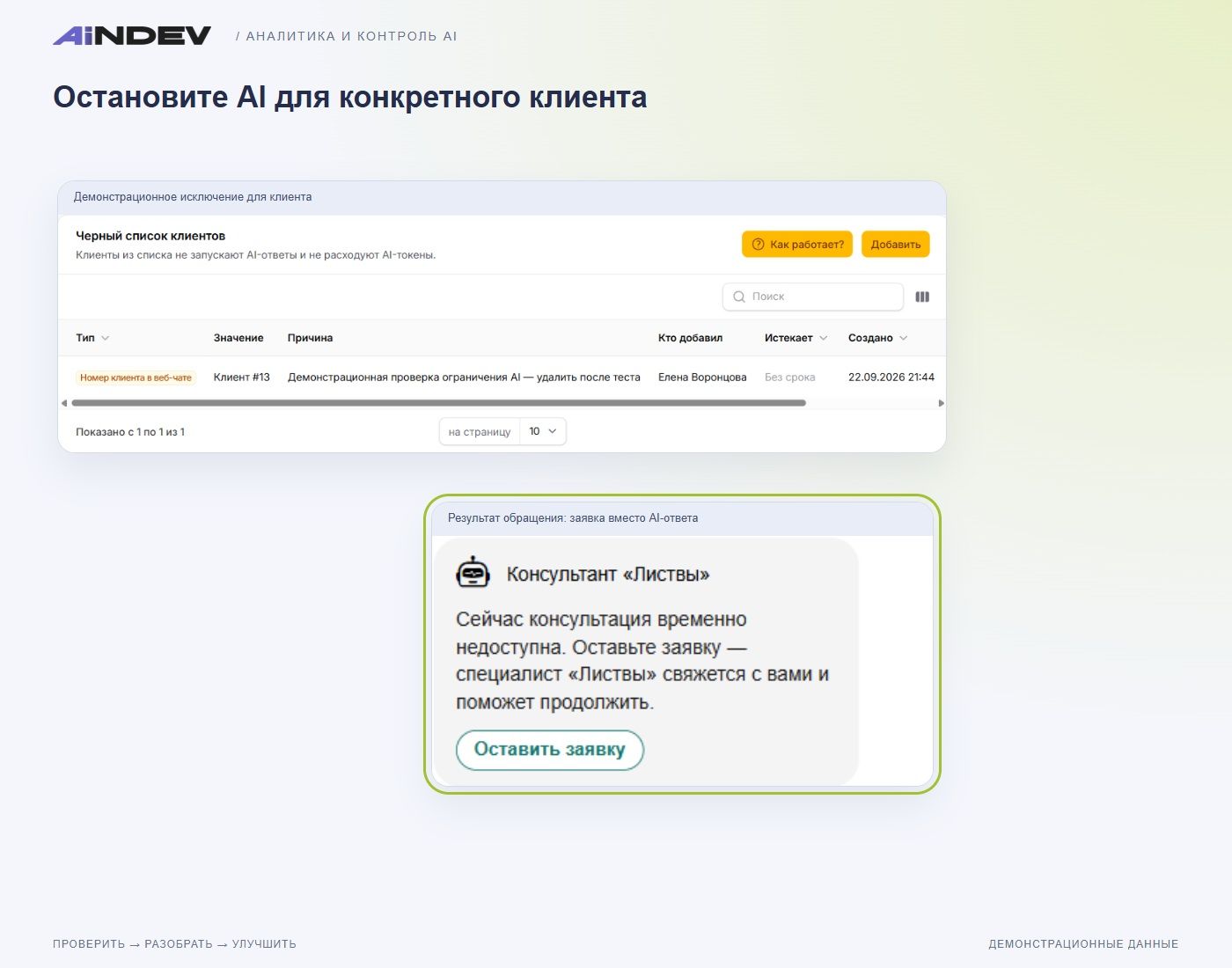Focus the 'Поиск' search field
This screenshot has width=1232, height=968.
813,297
